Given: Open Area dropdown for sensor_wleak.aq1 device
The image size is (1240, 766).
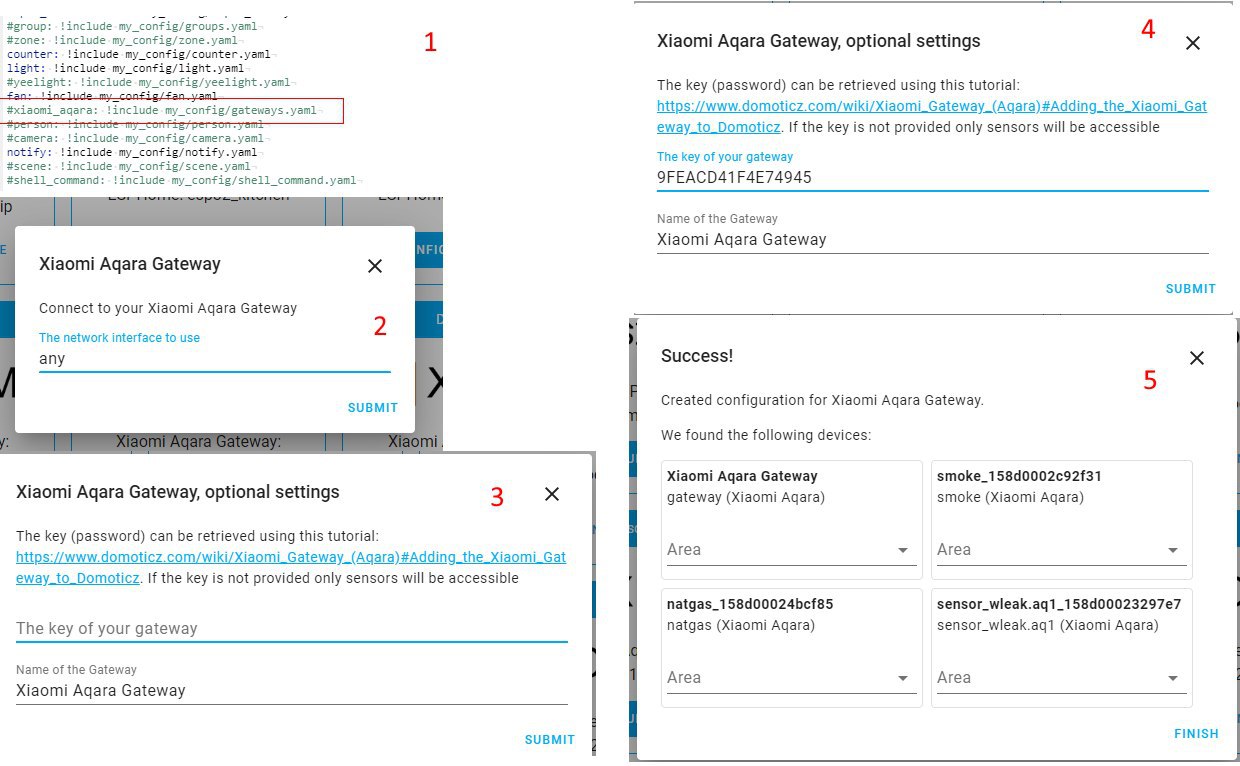Looking at the screenshot, I should pos(1061,678).
